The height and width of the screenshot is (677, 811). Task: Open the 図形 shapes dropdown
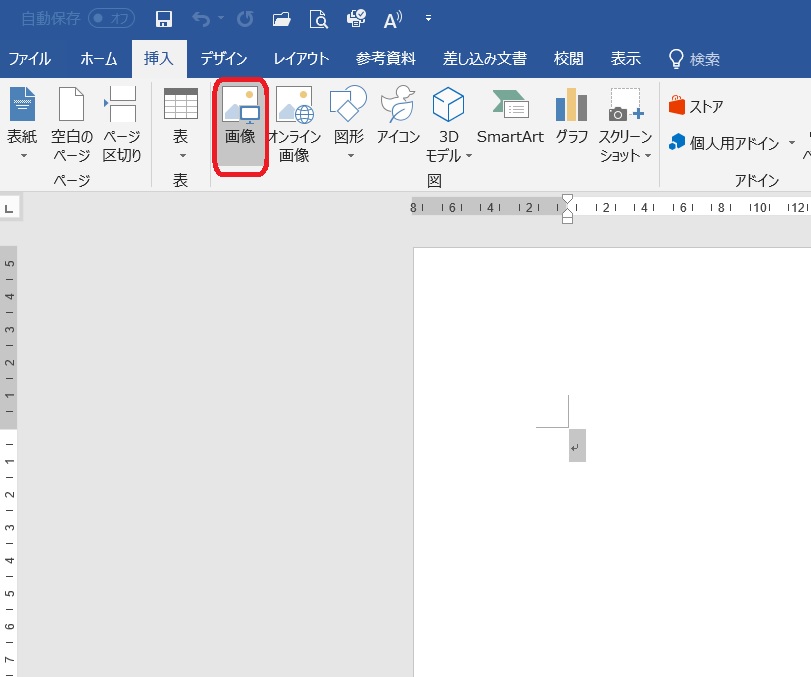point(349,124)
